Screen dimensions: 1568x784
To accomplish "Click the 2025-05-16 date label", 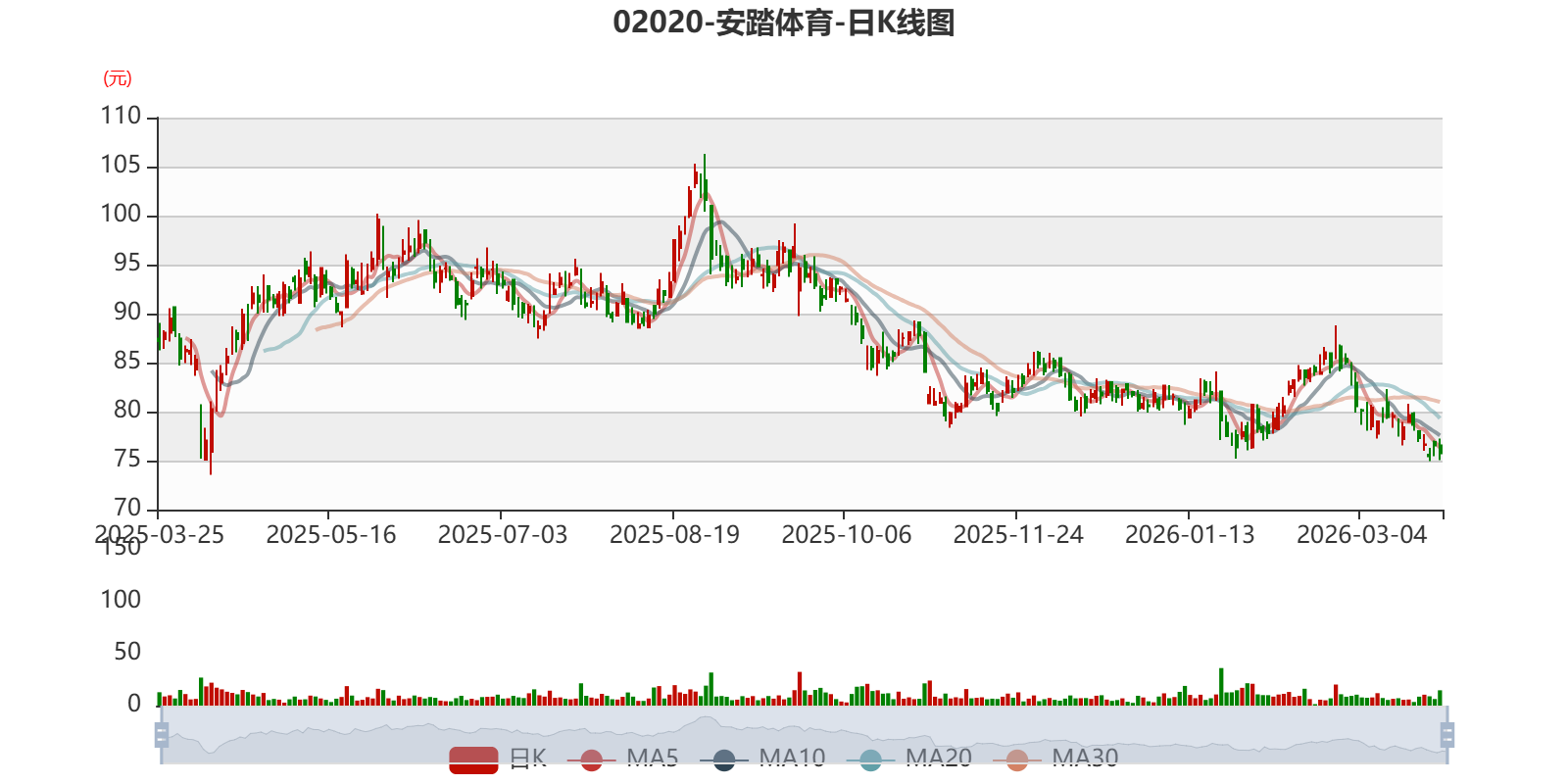I will tap(331, 534).
